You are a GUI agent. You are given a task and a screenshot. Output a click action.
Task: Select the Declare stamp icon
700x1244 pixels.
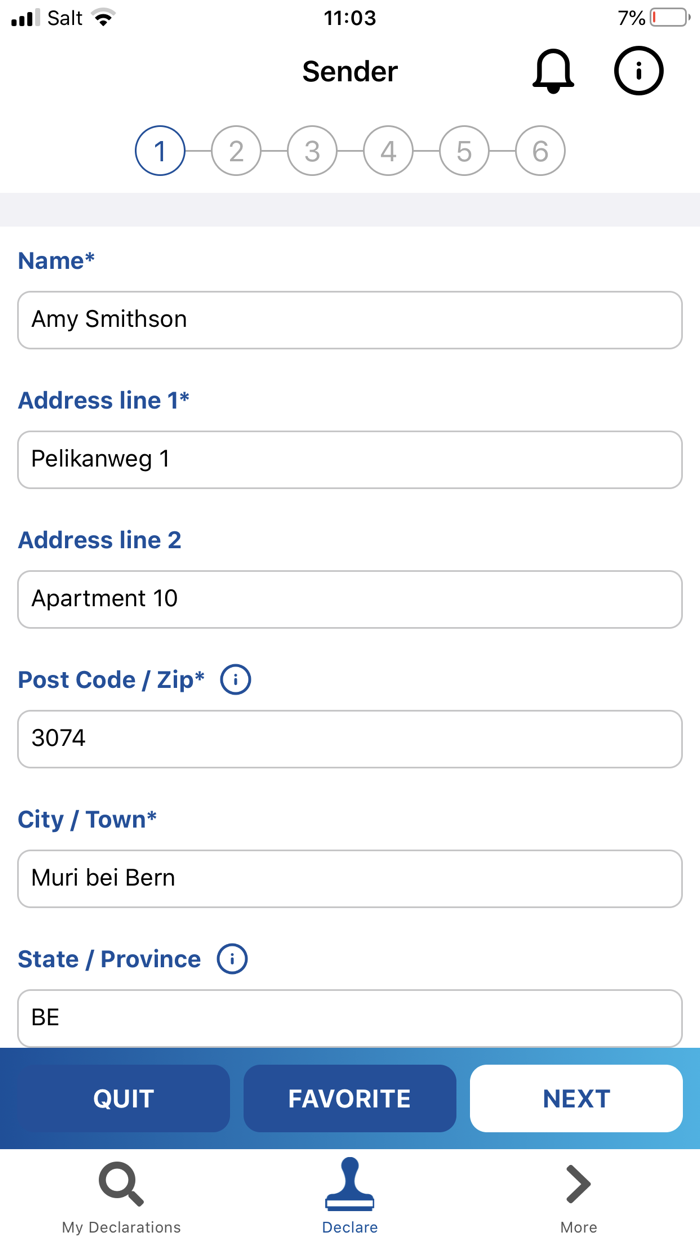tap(349, 1183)
